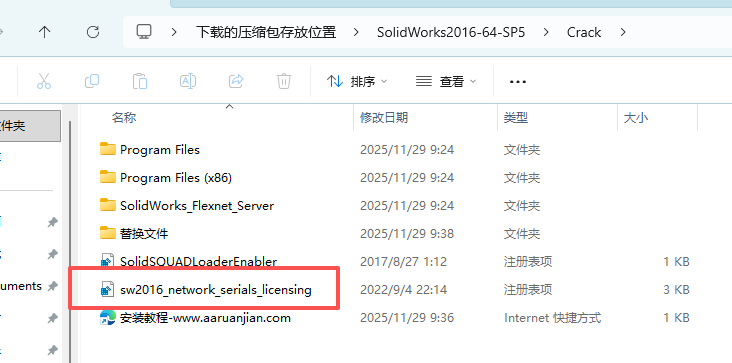Select the Program Files folder icon
The height and width of the screenshot is (363, 732).
(x=108, y=149)
